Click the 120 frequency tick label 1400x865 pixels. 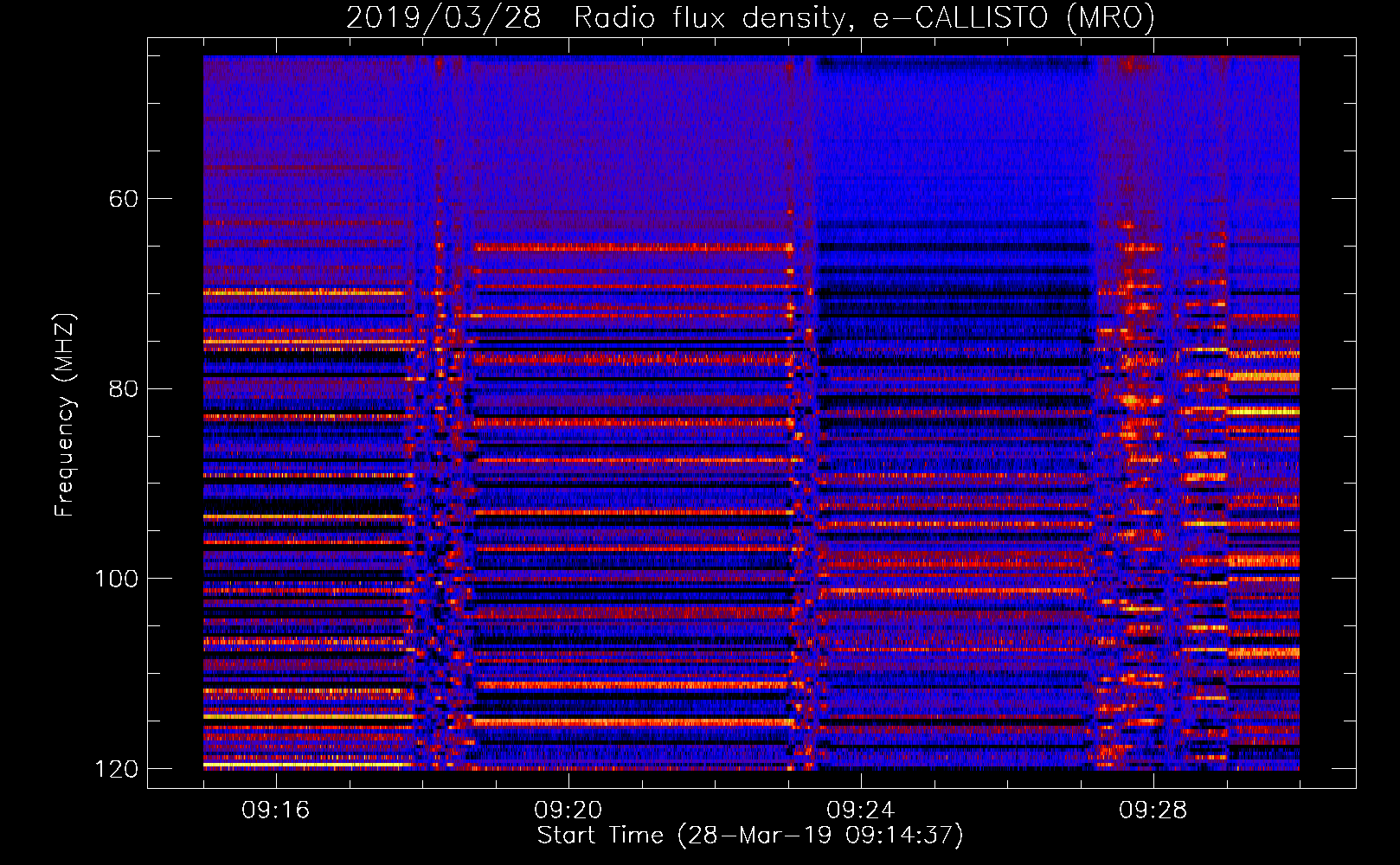(117, 769)
